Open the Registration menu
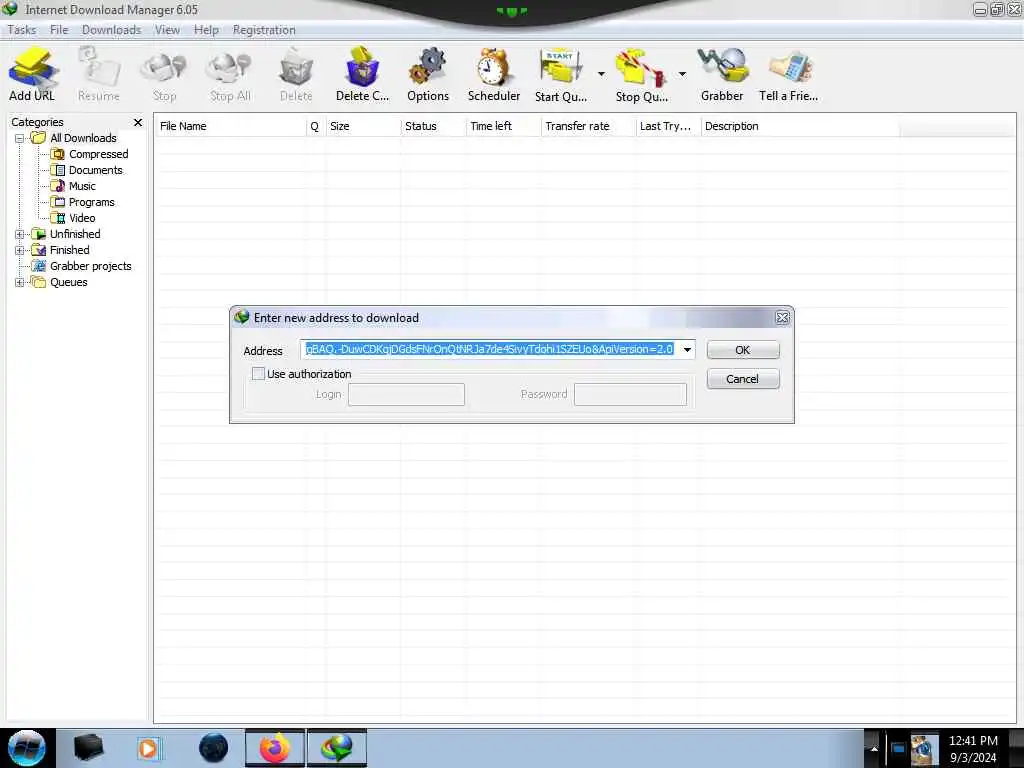Screen dimensions: 1024x768 (264, 30)
